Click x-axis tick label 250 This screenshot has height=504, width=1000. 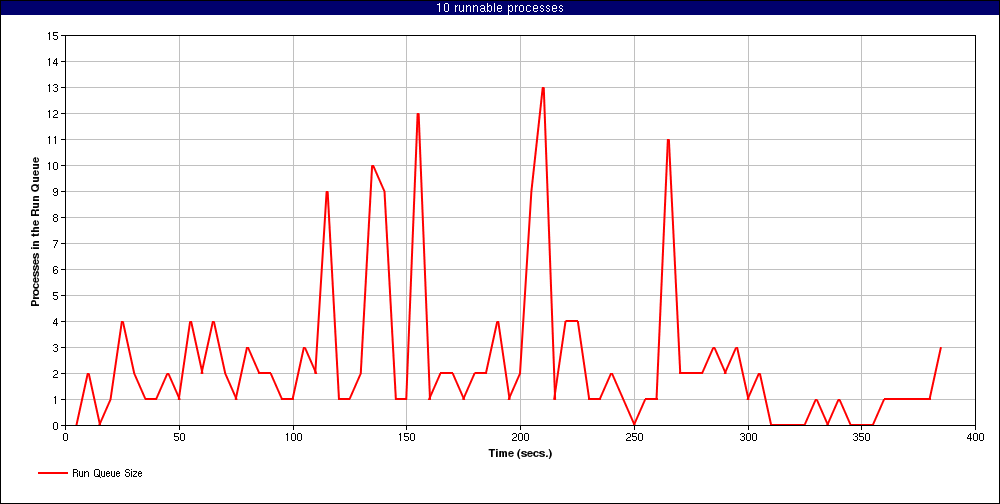tap(634, 438)
